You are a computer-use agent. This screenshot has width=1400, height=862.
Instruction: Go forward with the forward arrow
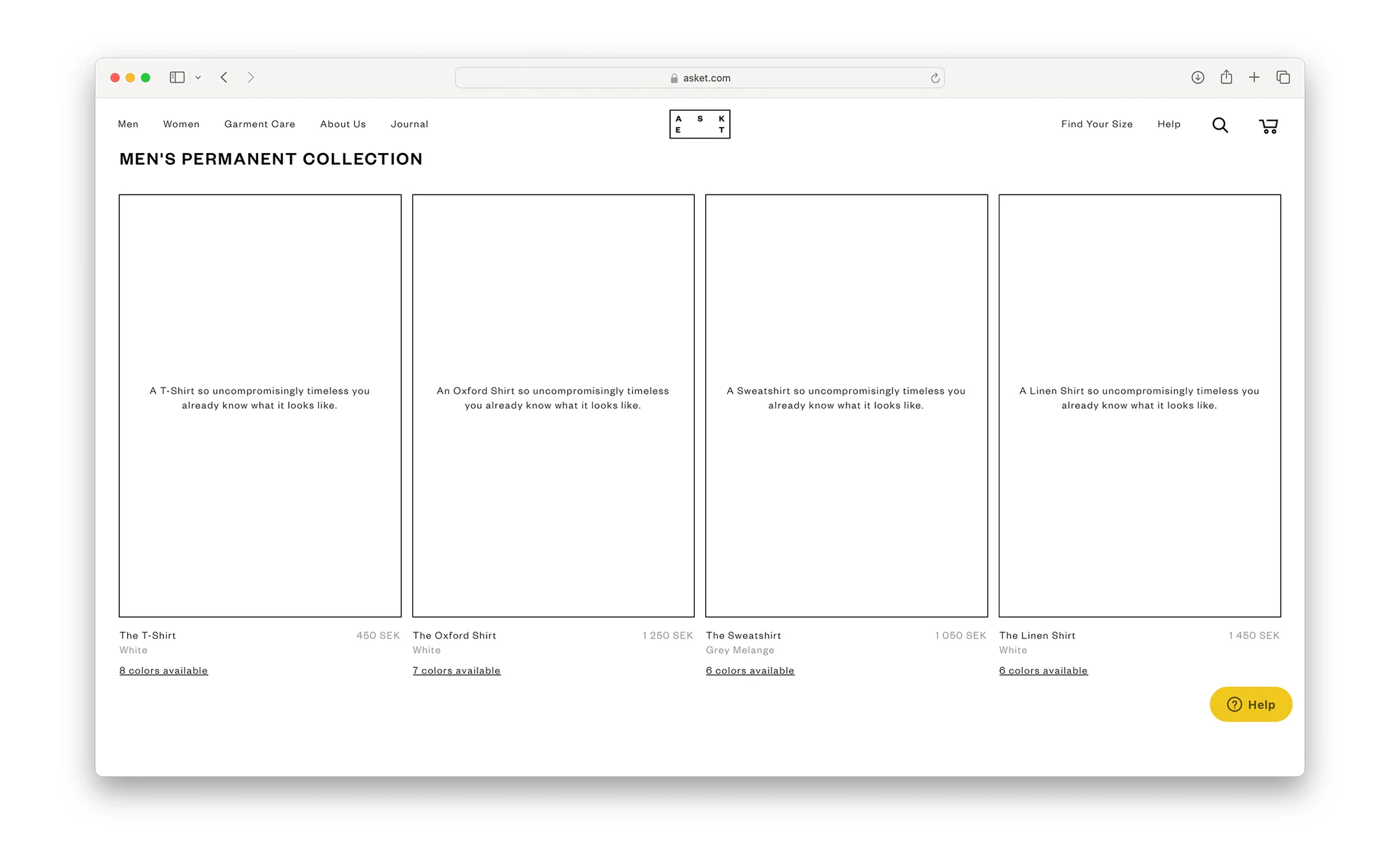coord(251,77)
